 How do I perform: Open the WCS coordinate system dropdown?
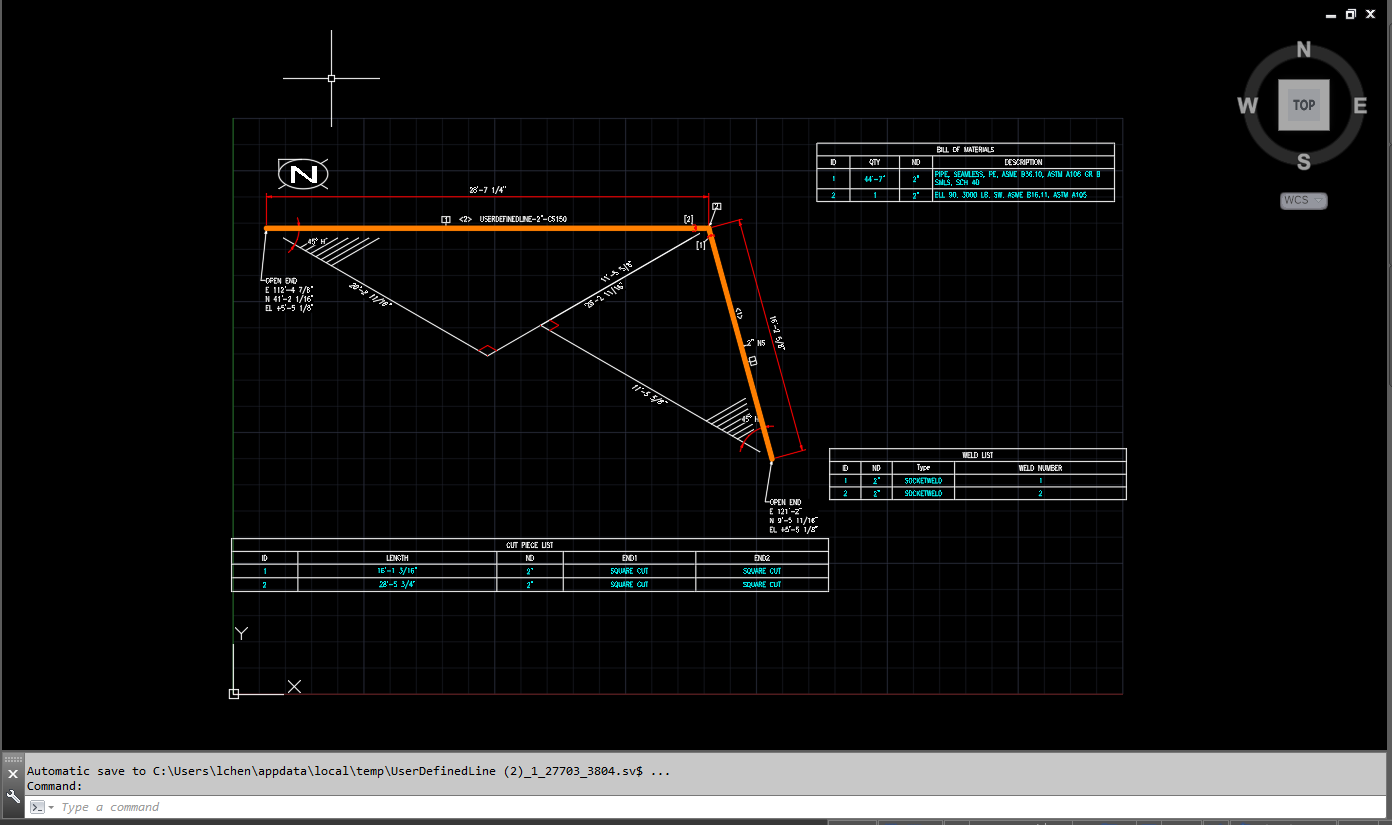(1303, 200)
